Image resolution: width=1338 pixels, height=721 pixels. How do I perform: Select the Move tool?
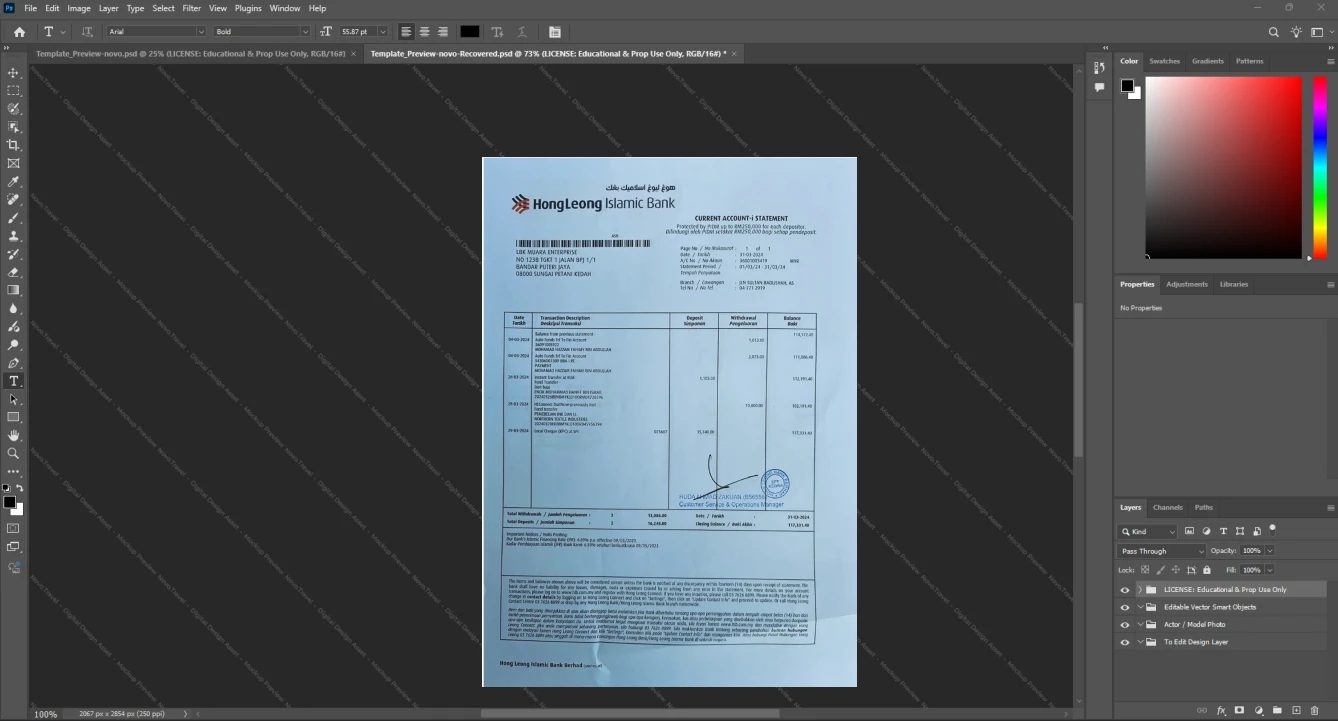coord(14,73)
